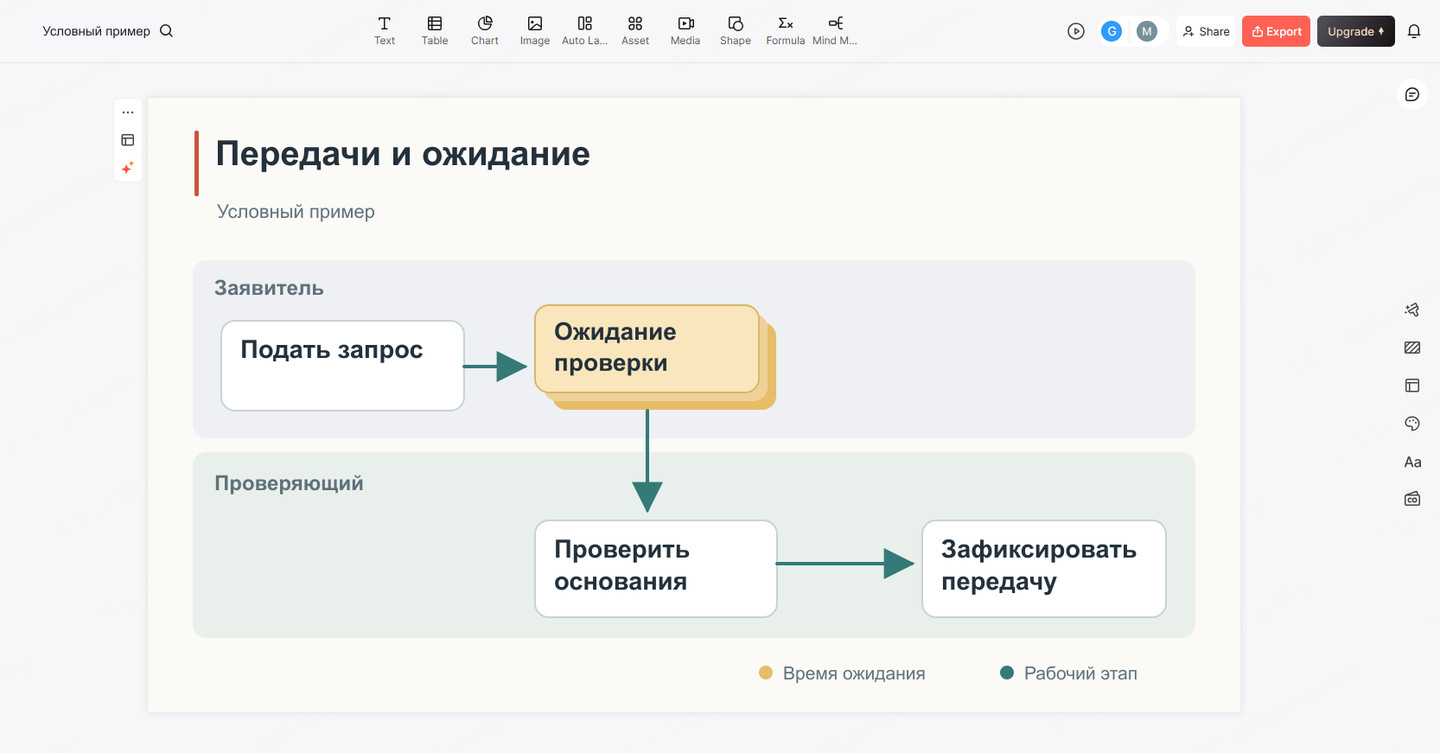
Task: Click the Image insert tool
Action: 535,31
